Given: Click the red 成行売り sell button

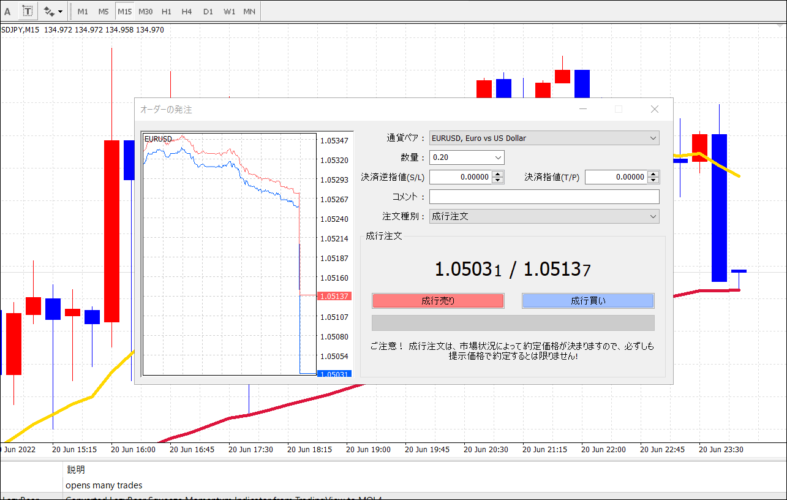Looking at the screenshot, I should coord(438,301).
